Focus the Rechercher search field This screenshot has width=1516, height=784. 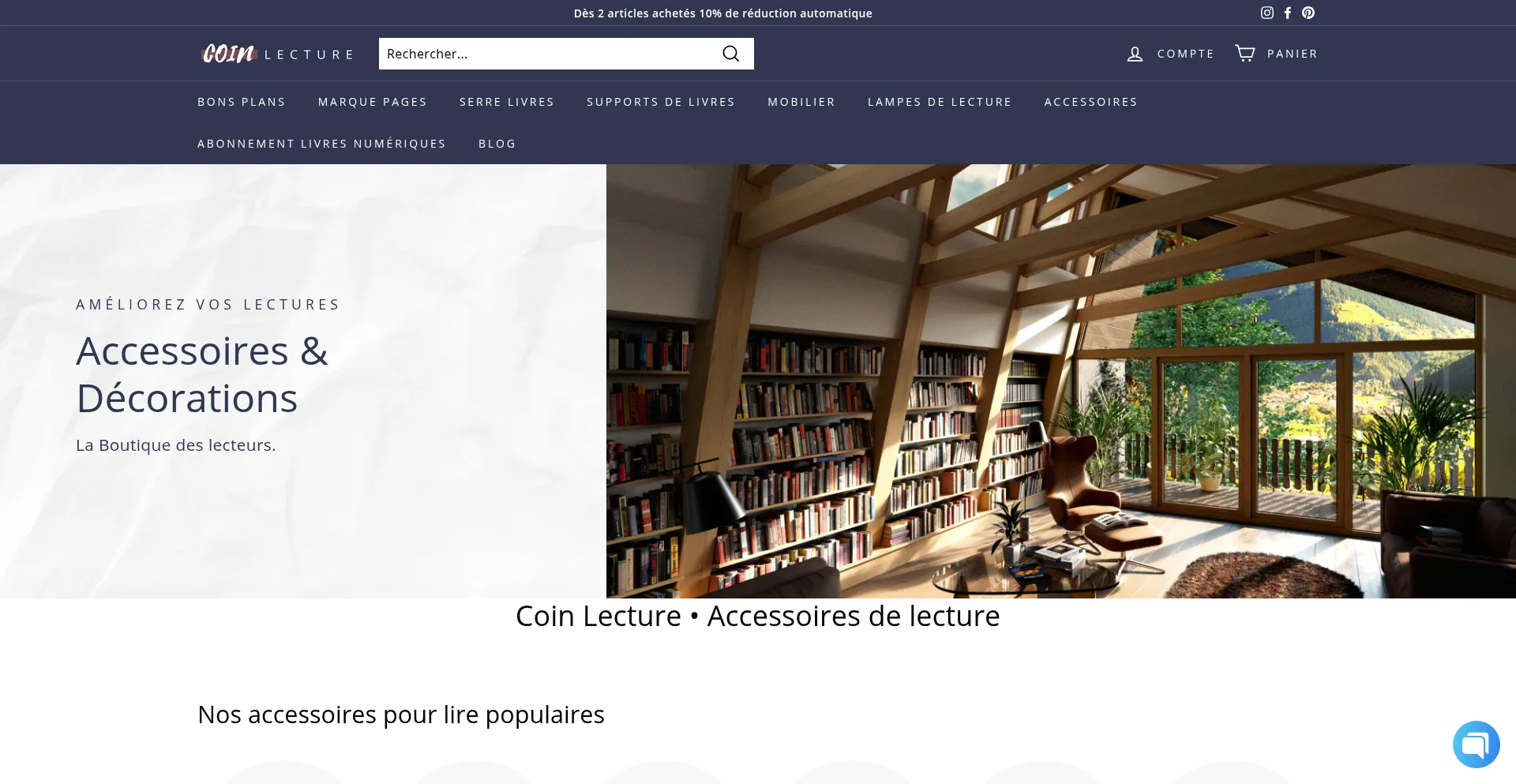[x=549, y=54]
